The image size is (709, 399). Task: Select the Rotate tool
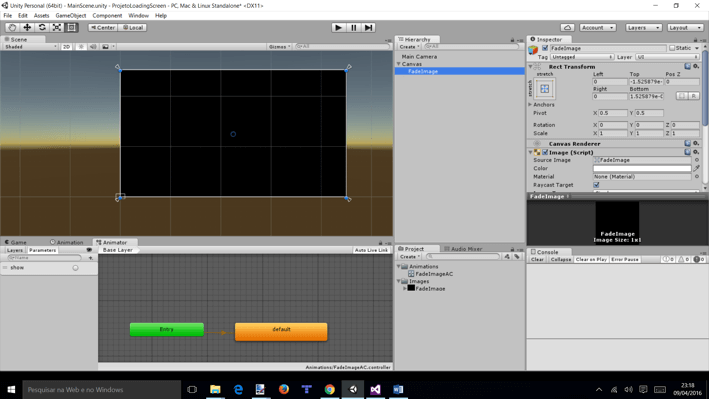(42, 28)
